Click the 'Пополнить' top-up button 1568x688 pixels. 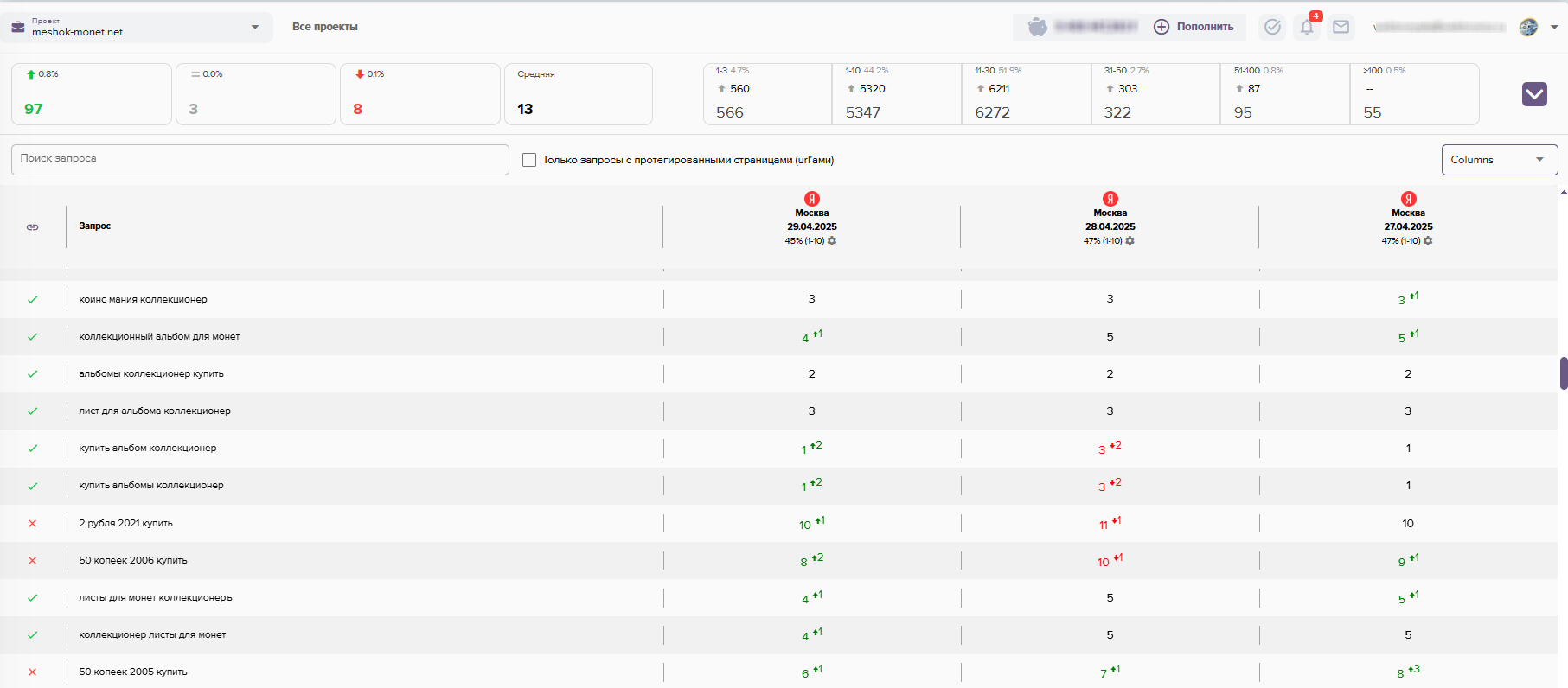[1194, 28]
